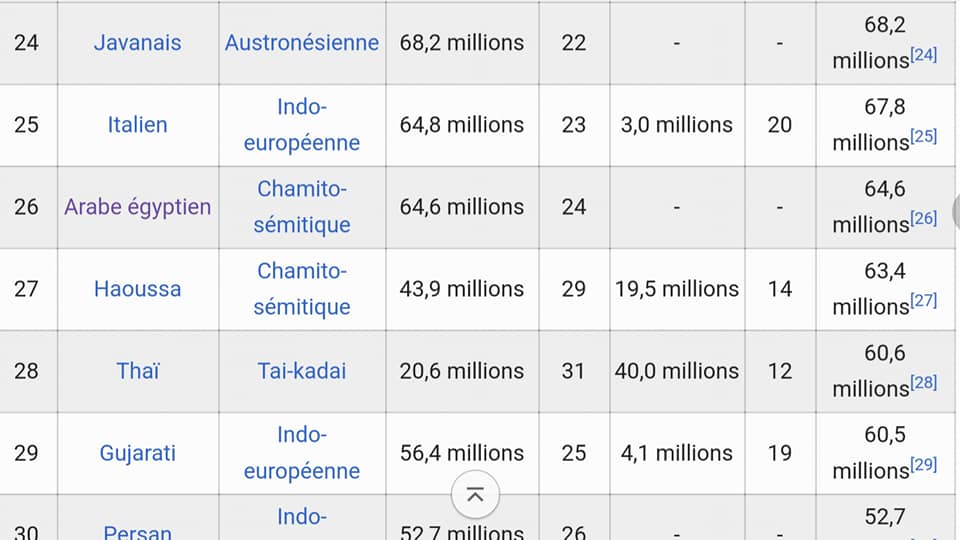Open the Gujarati language link
Image resolution: width=960 pixels, height=540 pixels.
coord(137,453)
